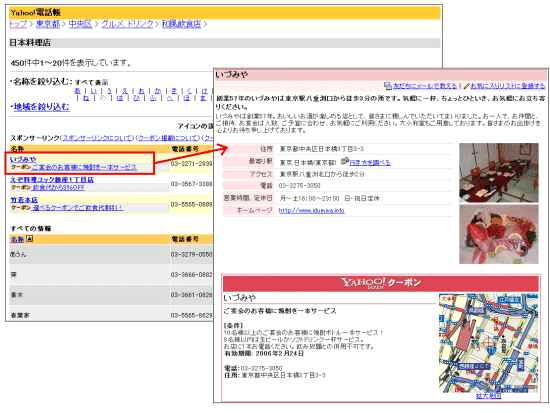Filter names by き
Screen dimensions: 550x413
coord(174,91)
